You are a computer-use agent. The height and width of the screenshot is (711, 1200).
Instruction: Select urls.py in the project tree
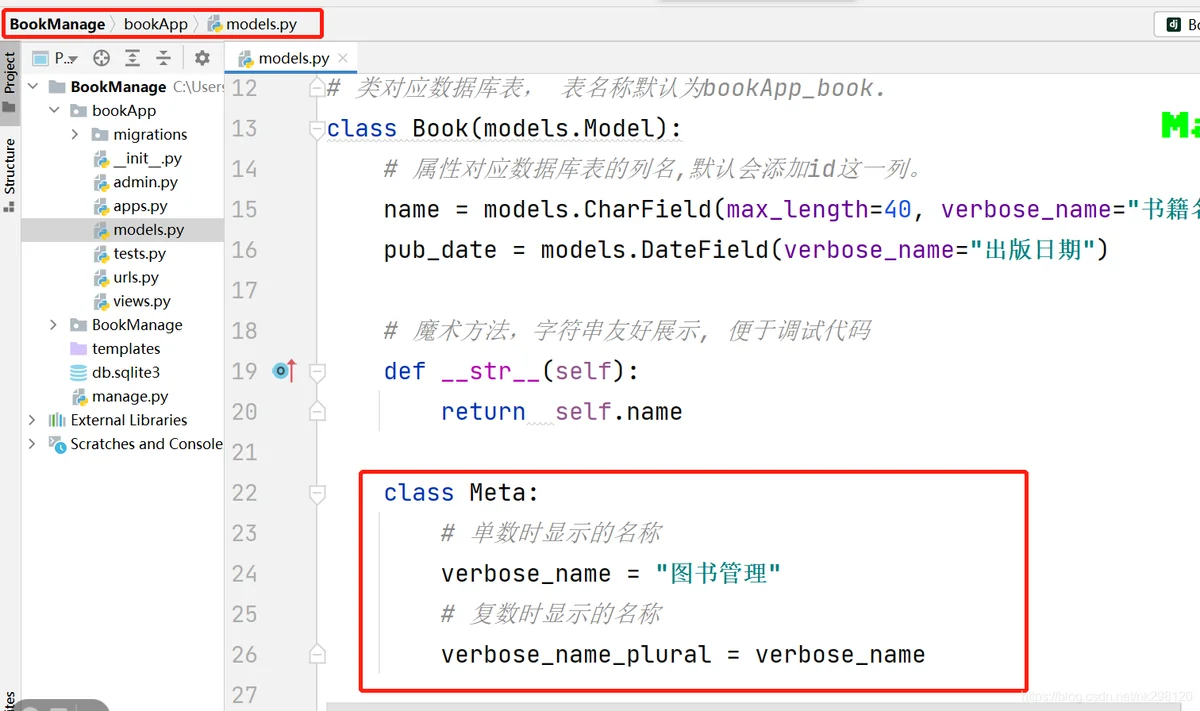point(123,278)
